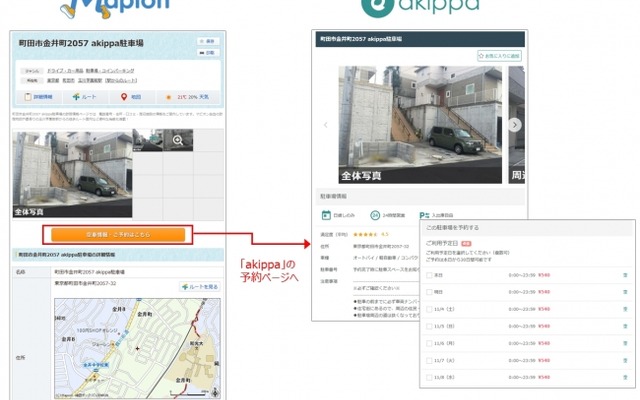
Task: Check the 11/8 (水) date checkbox
Action: pyautogui.click(x=429, y=378)
